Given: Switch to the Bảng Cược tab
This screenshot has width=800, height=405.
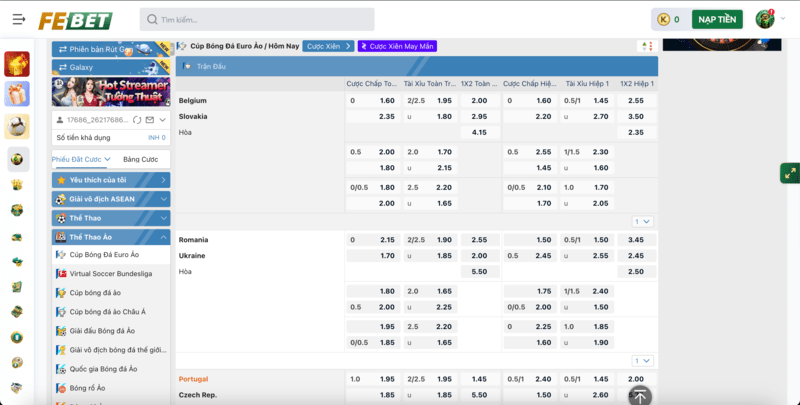Looking at the screenshot, I should coord(139,159).
